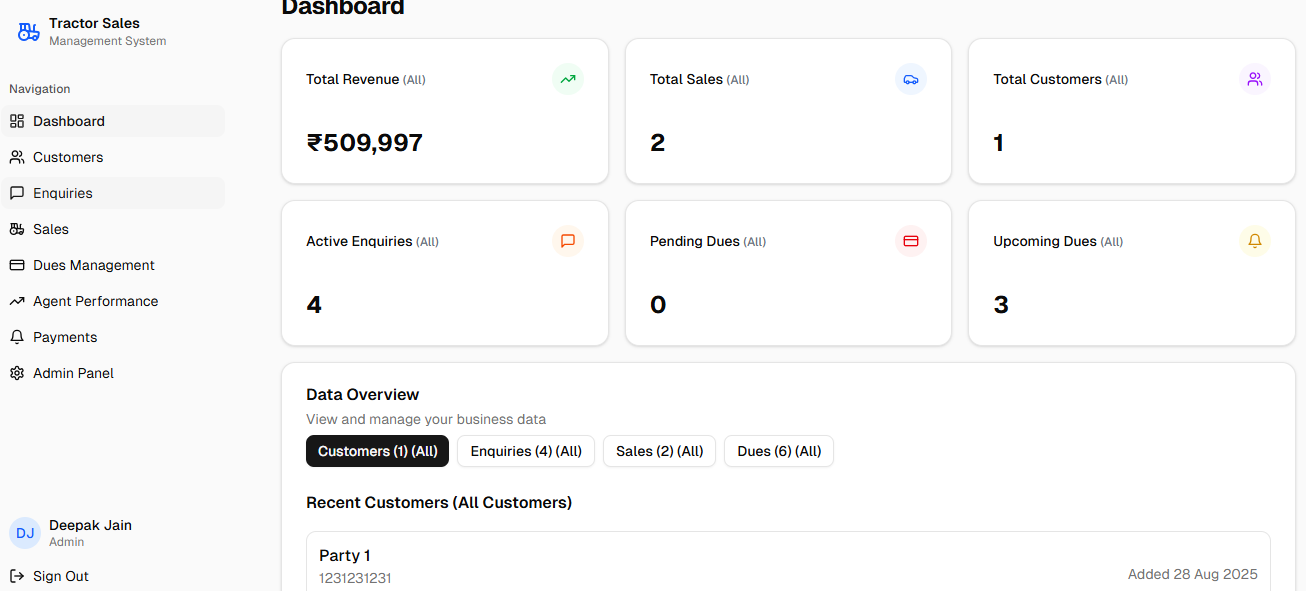Open Dues Management from the sidebar
Viewport: 1306px width, 591px height.
pyautogui.click(x=94, y=265)
